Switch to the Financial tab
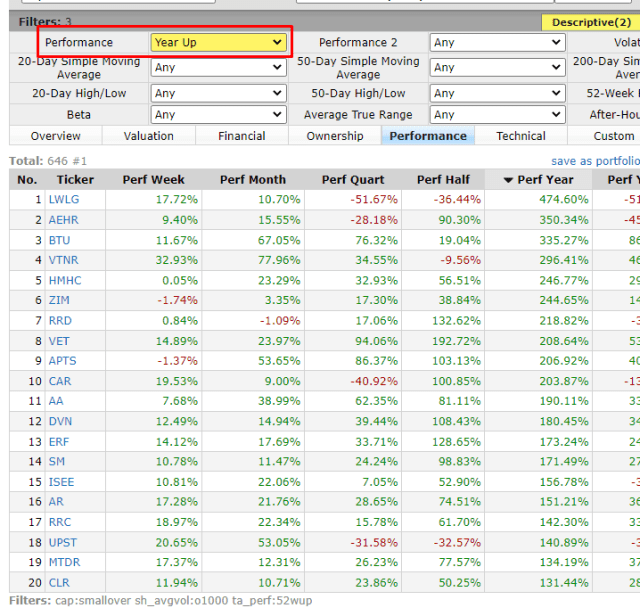Viewport: 640px width, 608px height. (x=242, y=136)
